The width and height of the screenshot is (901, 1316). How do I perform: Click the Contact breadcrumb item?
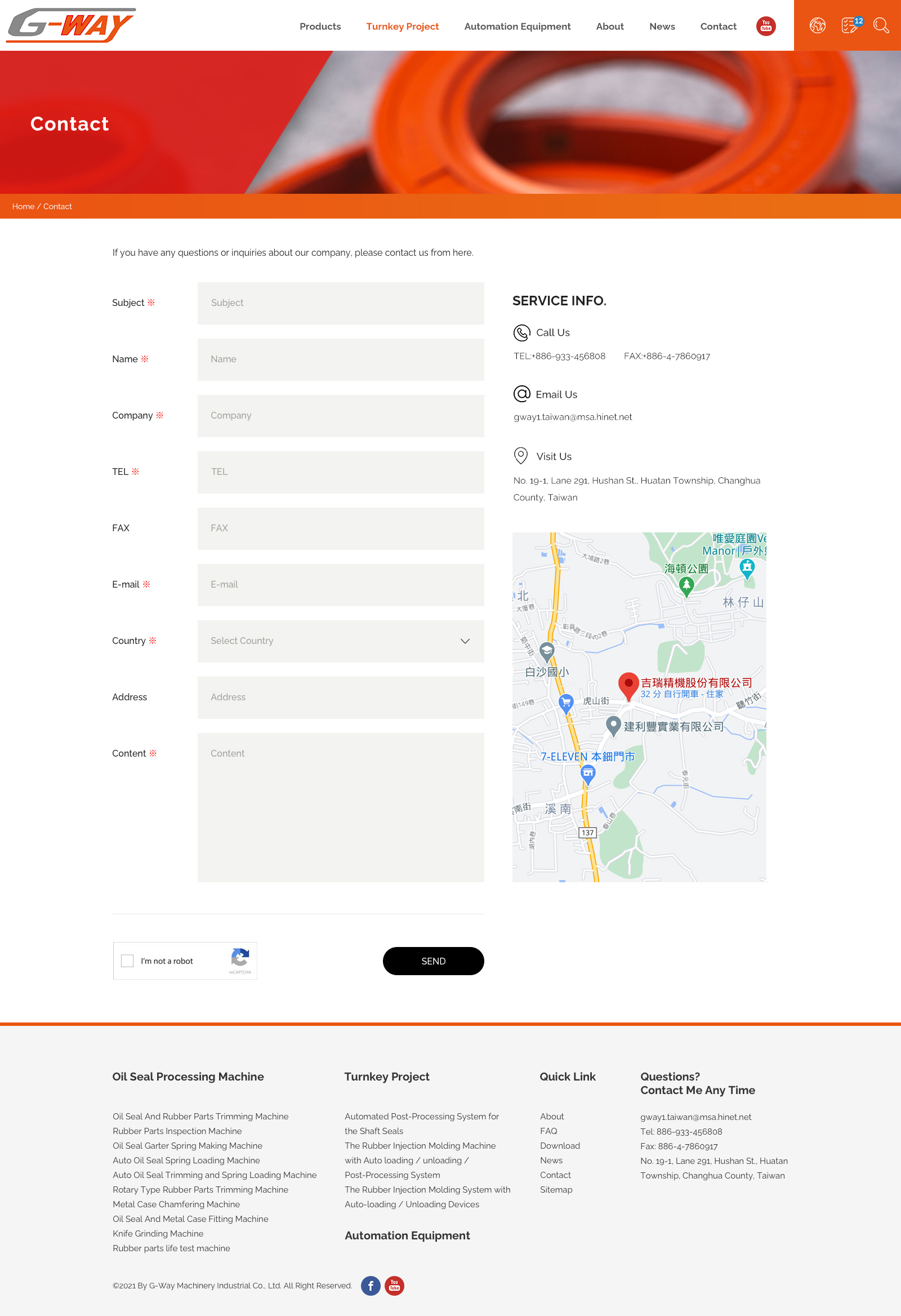58,207
